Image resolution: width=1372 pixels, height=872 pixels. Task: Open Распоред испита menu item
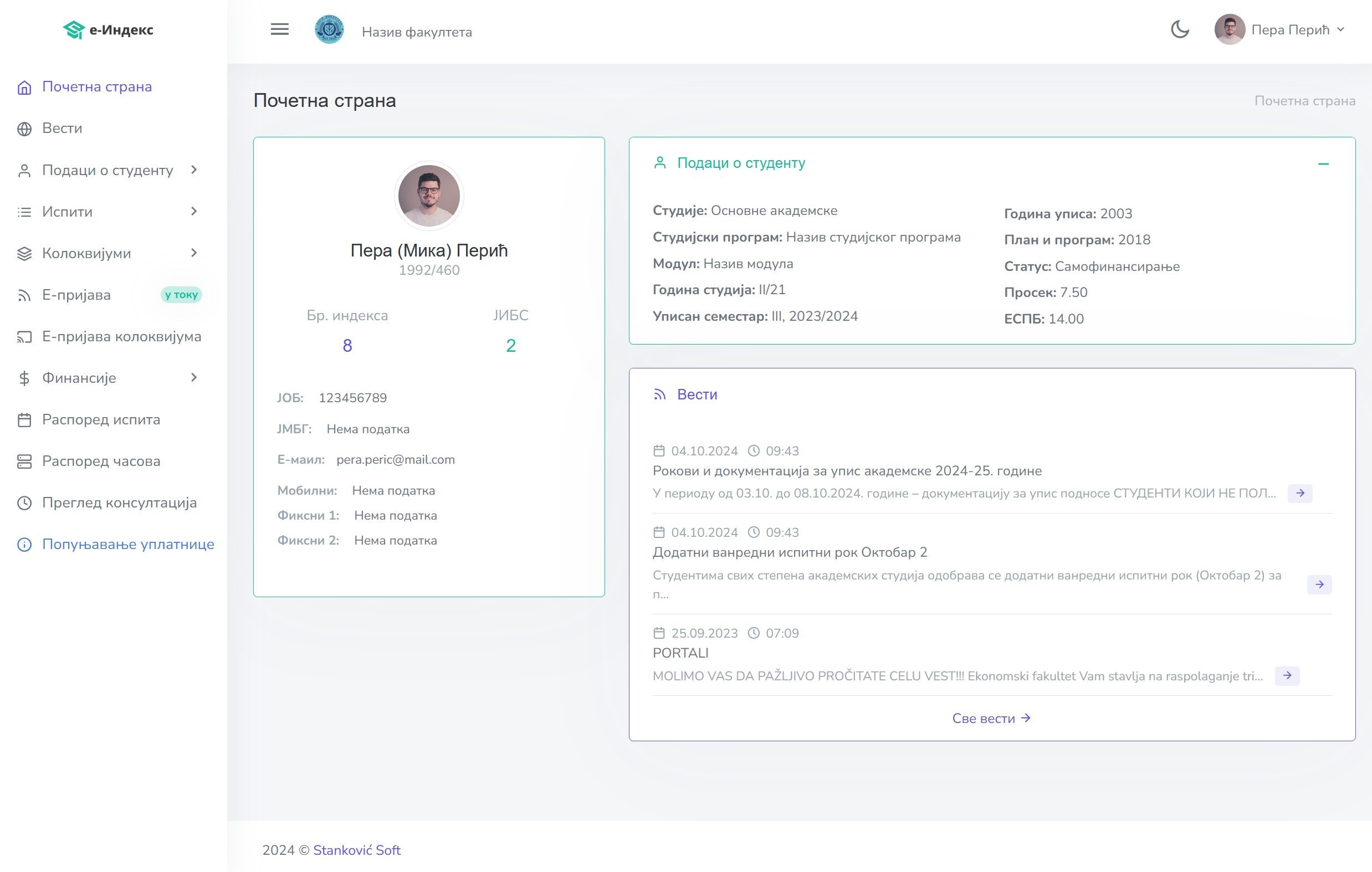pyautogui.click(x=101, y=420)
